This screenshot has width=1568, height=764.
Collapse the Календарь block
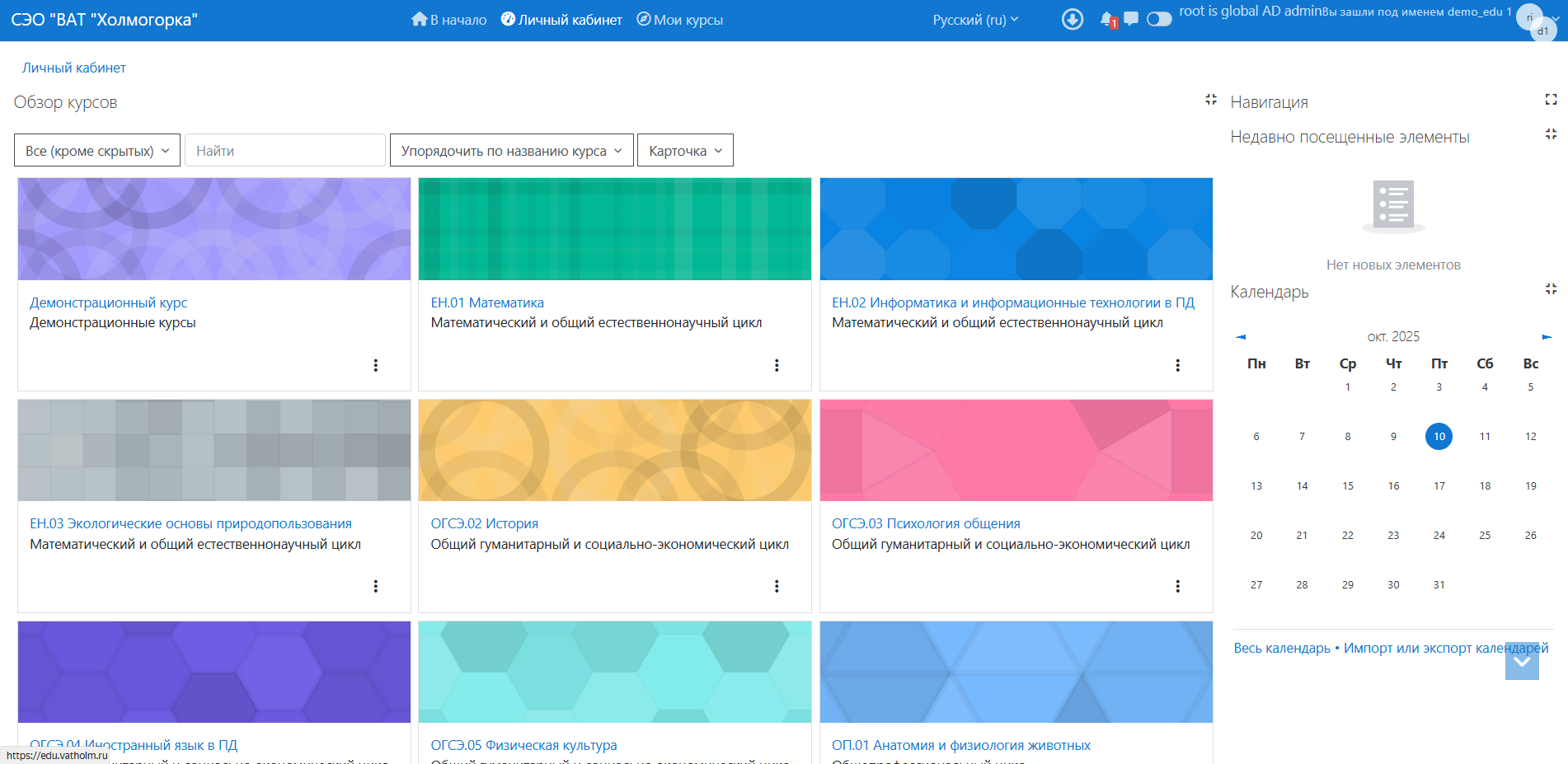1551,289
